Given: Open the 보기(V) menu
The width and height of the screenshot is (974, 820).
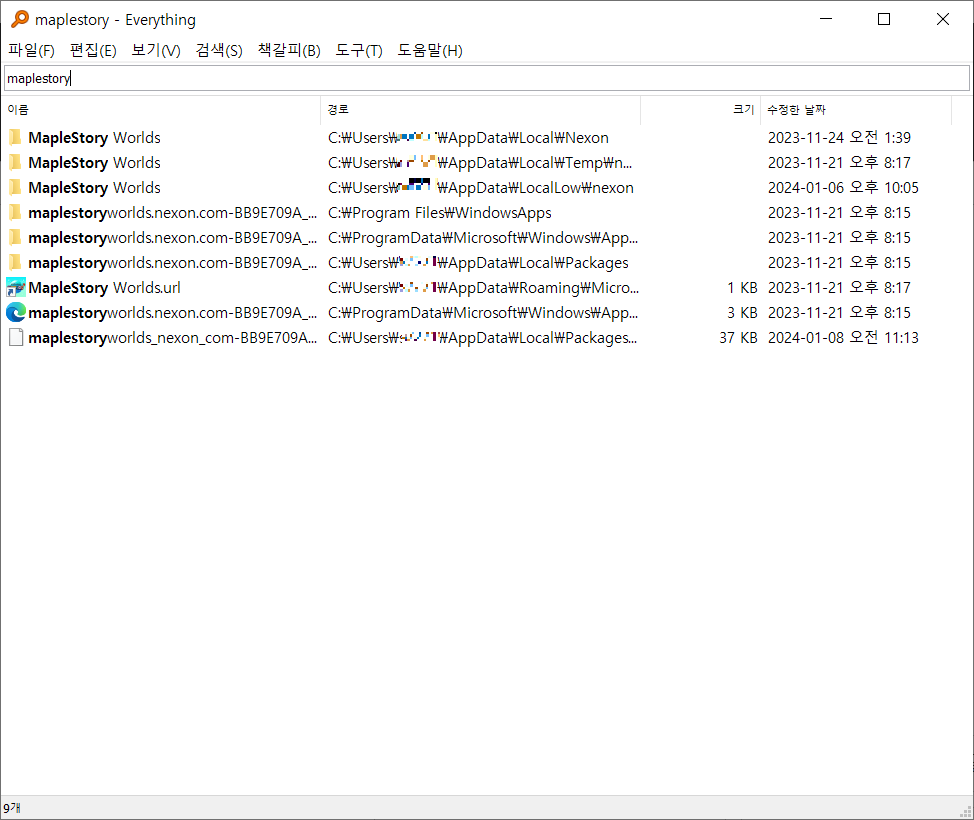Looking at the screenshot, I should [156, 50].
